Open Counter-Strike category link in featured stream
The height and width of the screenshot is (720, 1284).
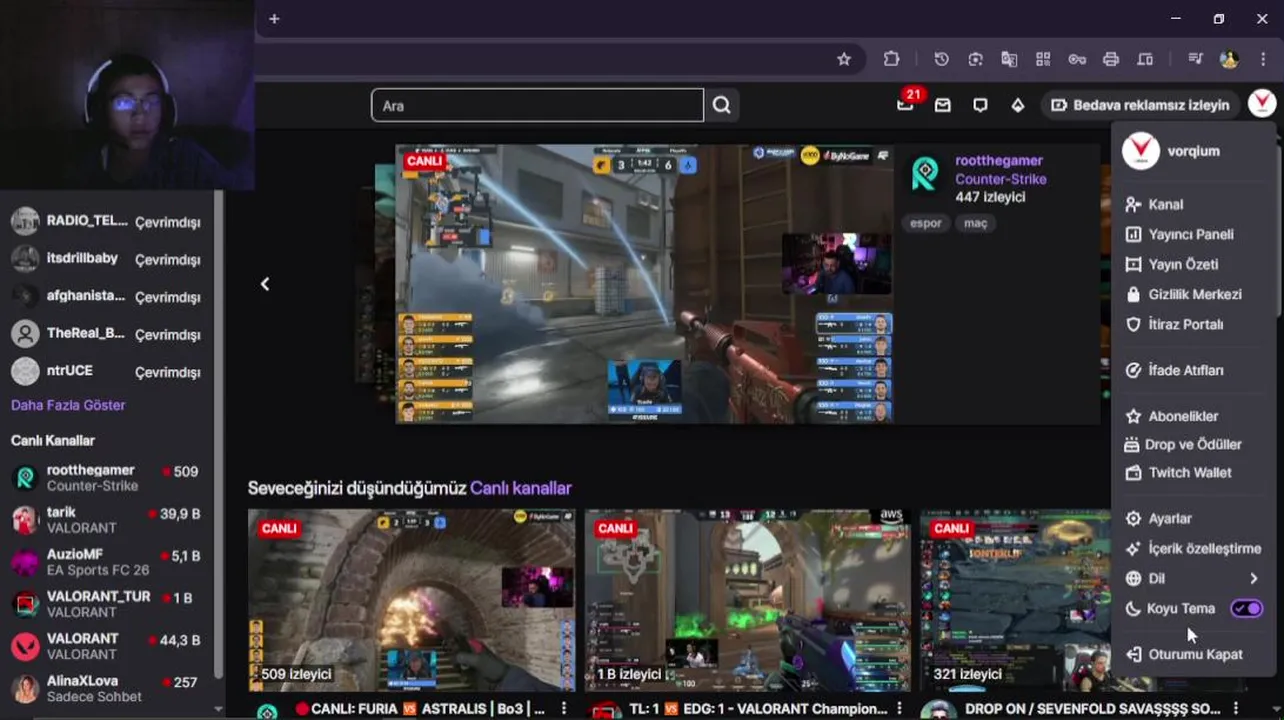click(1001, 179)
